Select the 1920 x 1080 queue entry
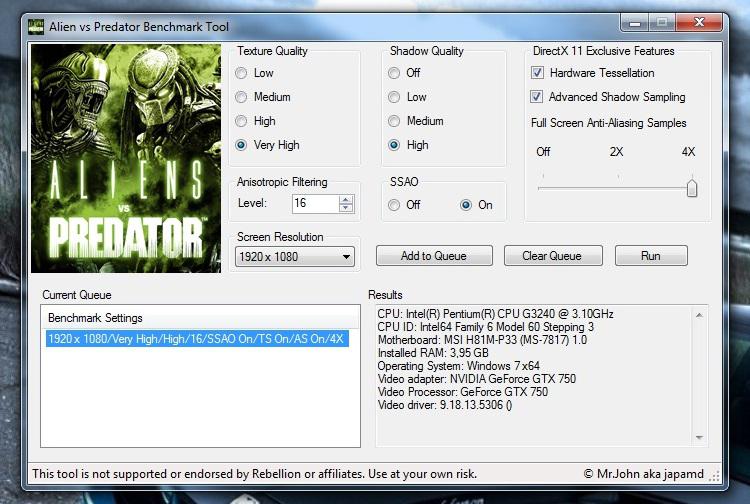Screen dimensions: 750x504 196,339
